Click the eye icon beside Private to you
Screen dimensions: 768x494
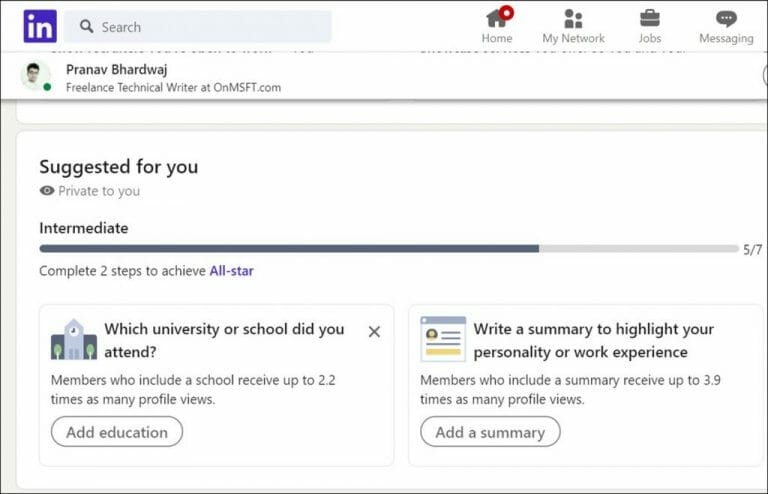[x=47, y=191]
